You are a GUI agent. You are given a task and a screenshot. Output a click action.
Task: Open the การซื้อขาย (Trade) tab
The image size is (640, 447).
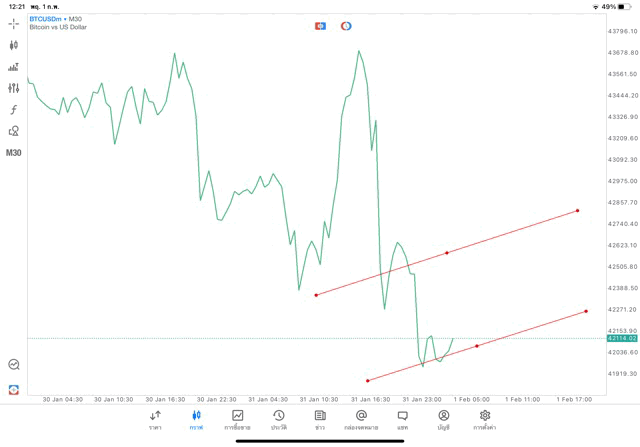[x=238, y=419]
